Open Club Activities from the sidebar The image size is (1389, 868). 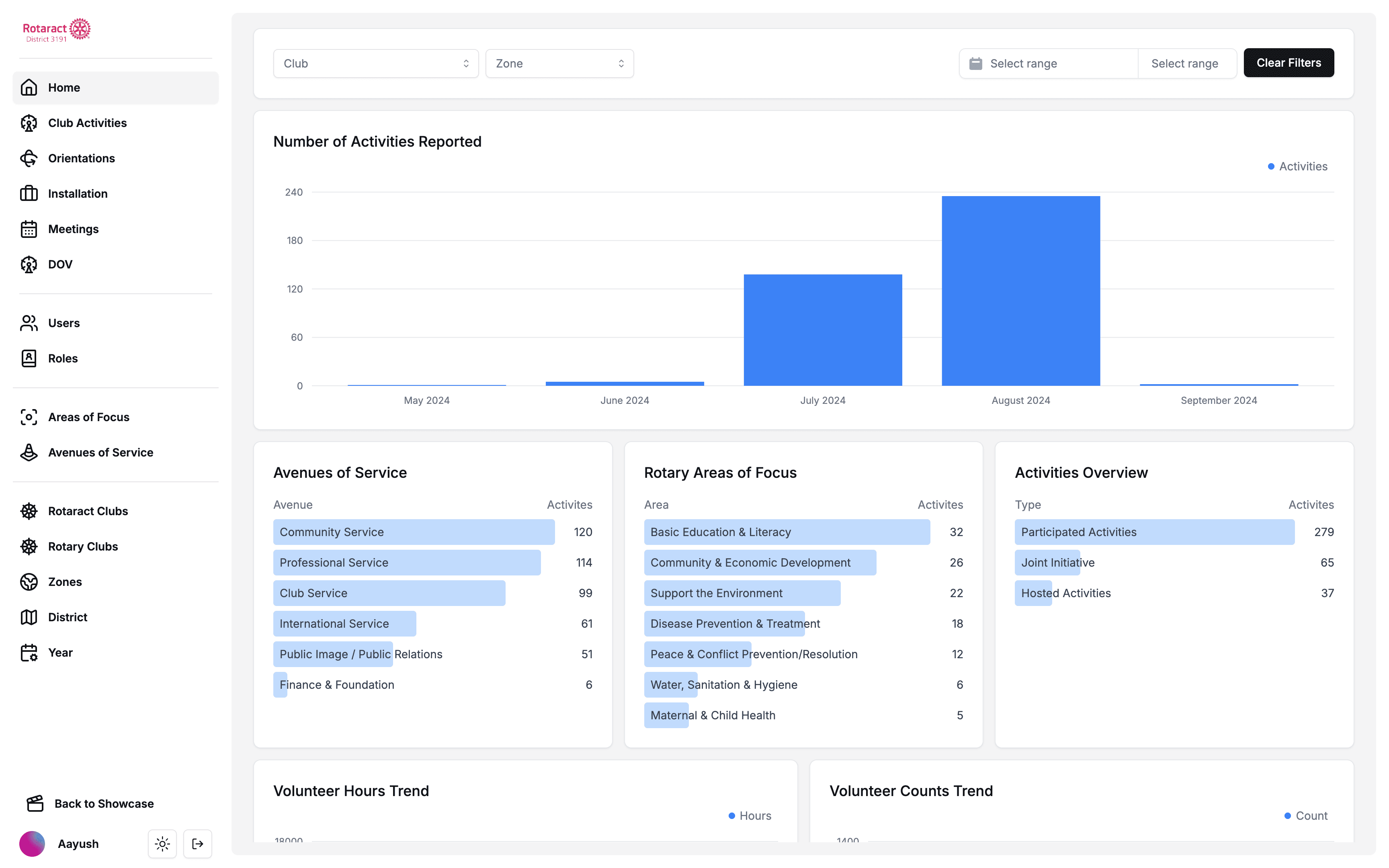(x=87, y=123)
